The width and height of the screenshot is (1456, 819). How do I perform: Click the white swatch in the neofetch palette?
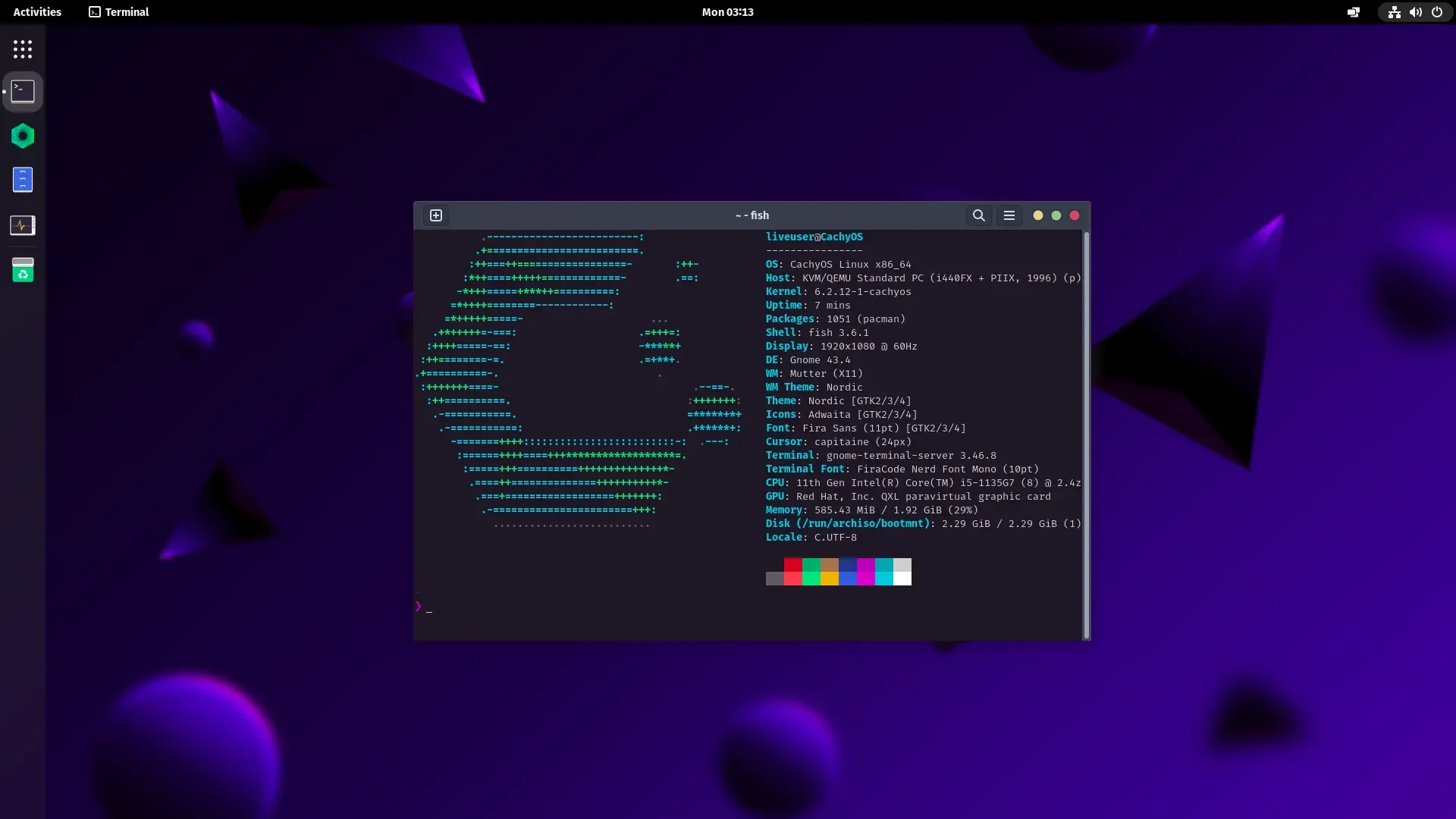(x=902, y=579)
